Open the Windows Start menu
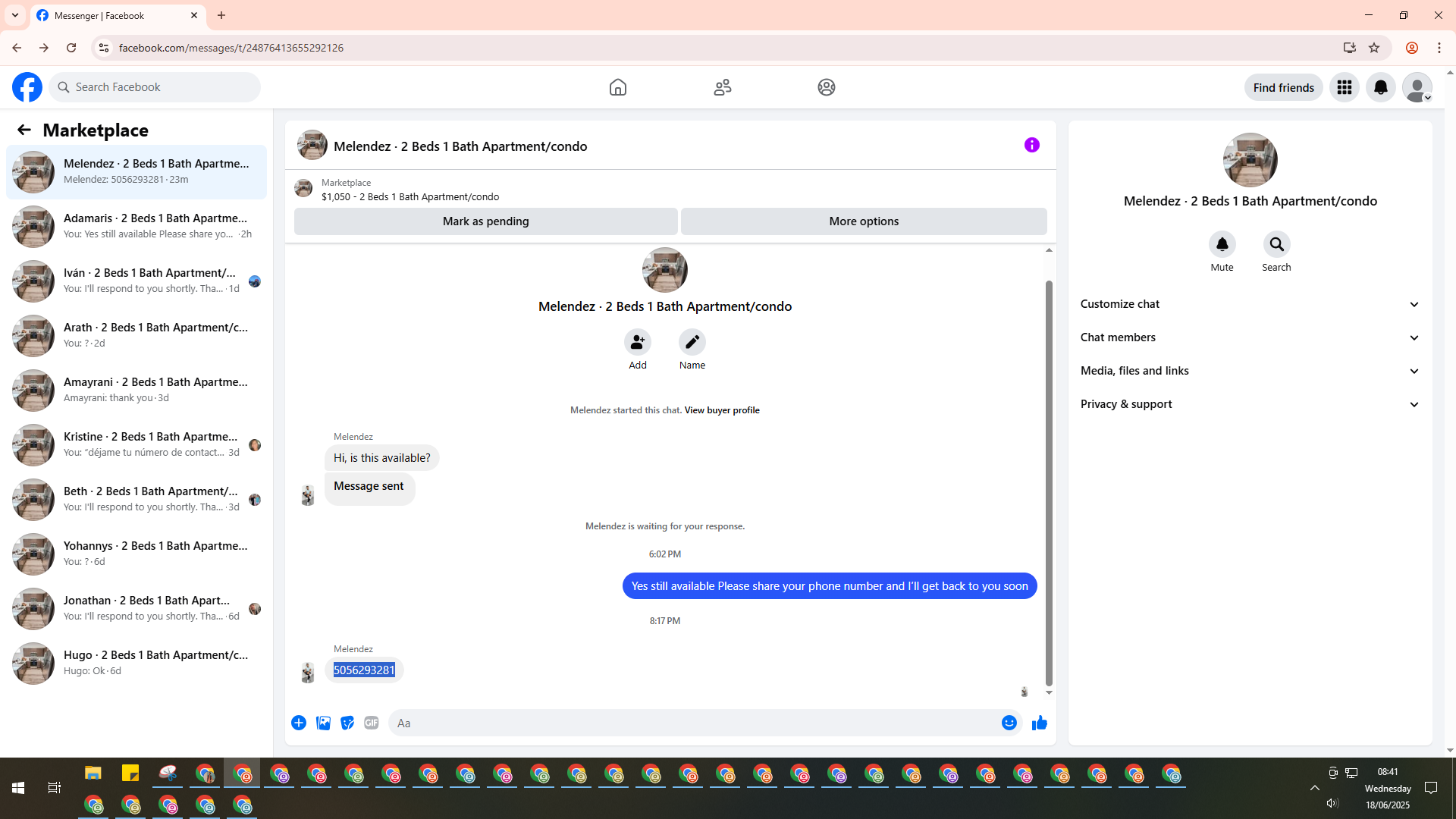 [18, 788]
